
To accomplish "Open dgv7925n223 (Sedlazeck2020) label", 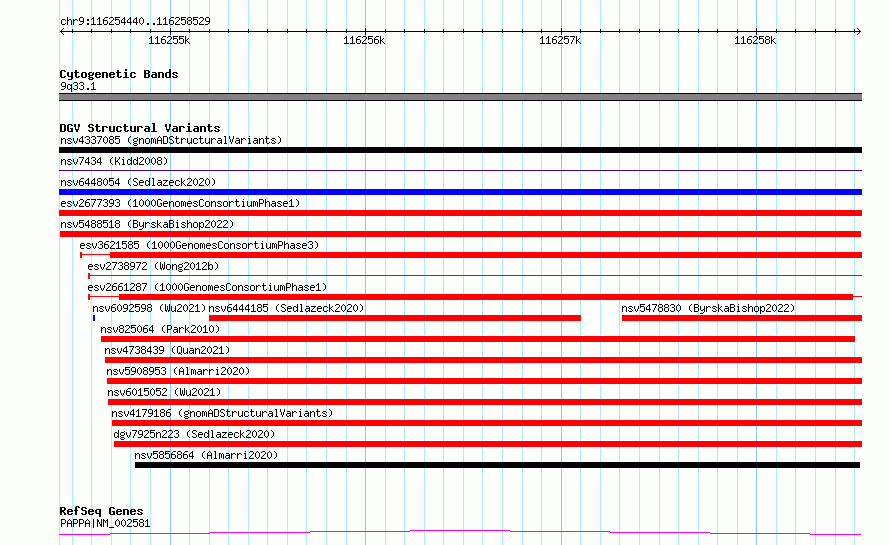I will pyautogui.click(x=194, y=434).
